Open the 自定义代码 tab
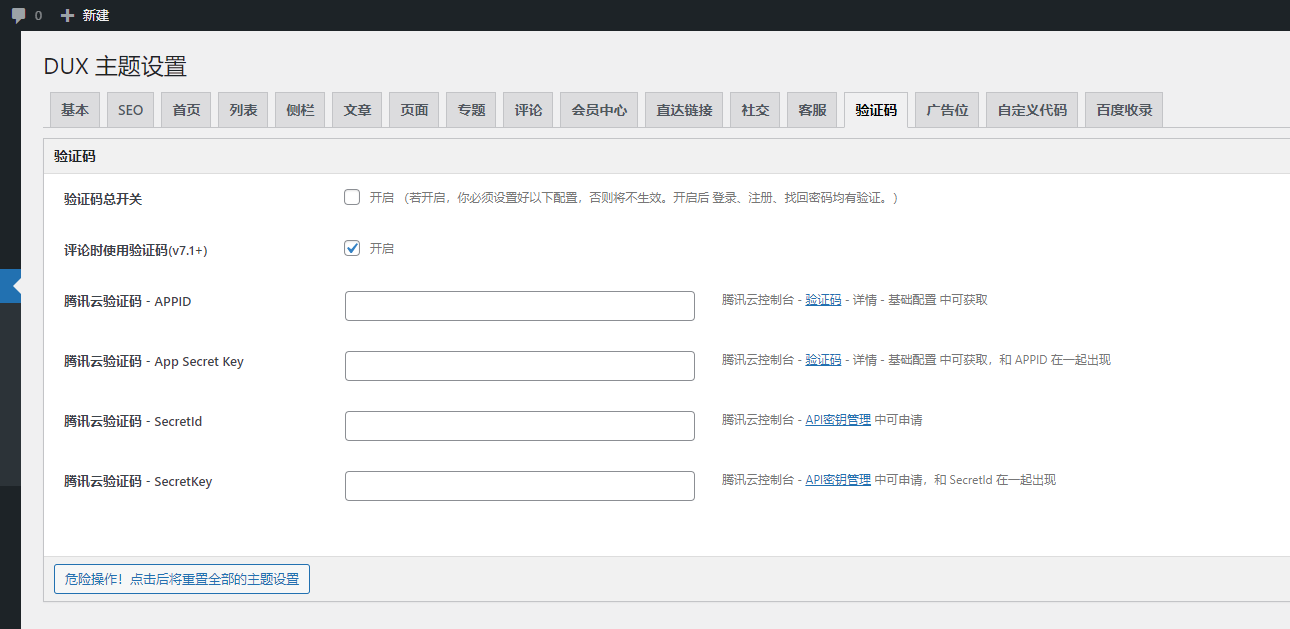 (x=1033, y=110)
